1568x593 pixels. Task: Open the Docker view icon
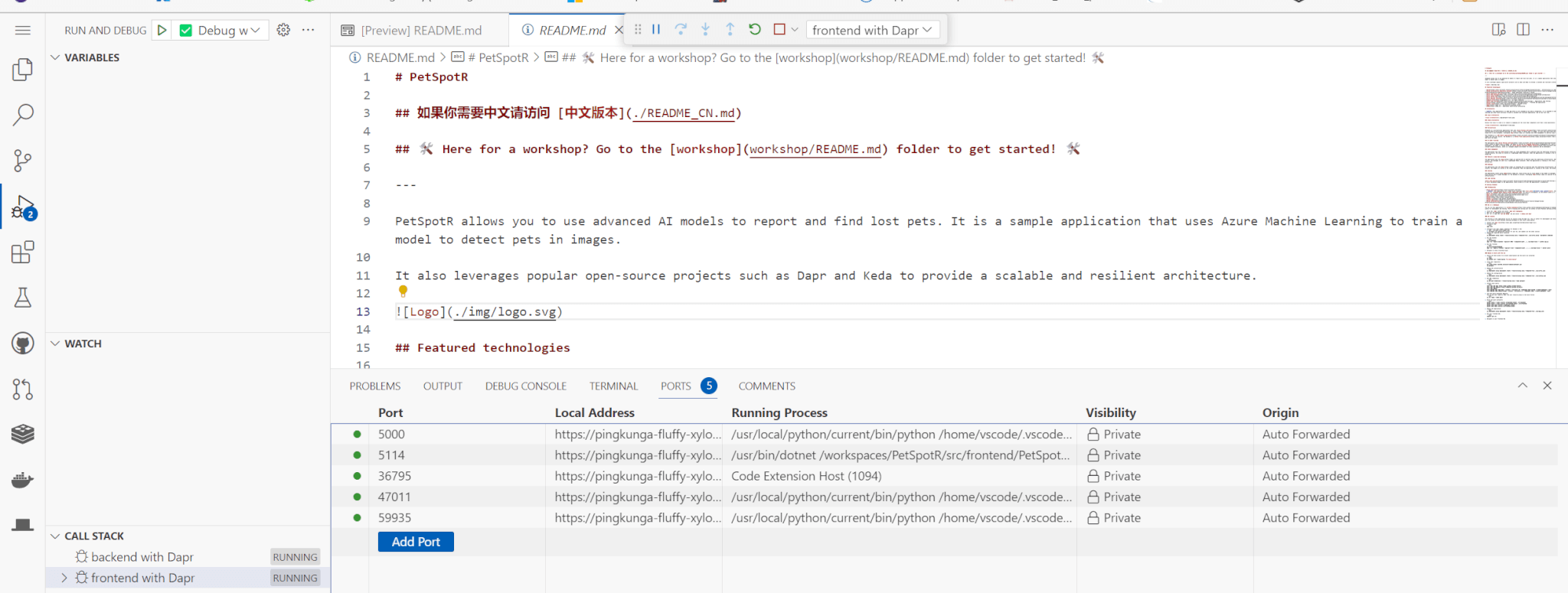(23, 480)
